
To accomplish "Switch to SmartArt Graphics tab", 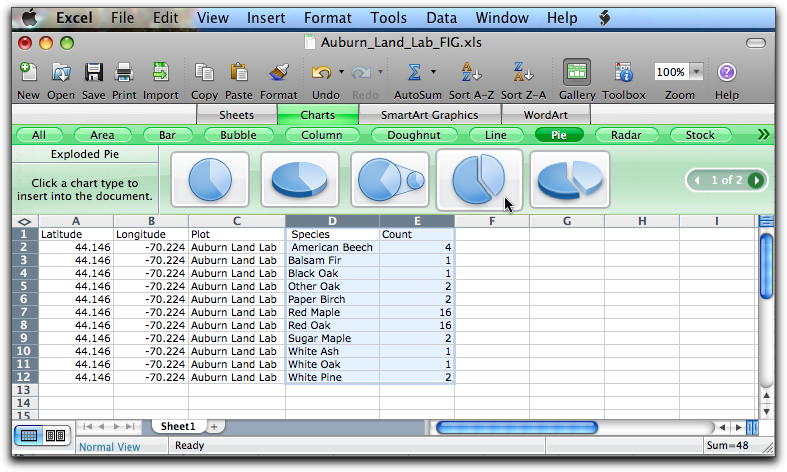I will point(429,115).
